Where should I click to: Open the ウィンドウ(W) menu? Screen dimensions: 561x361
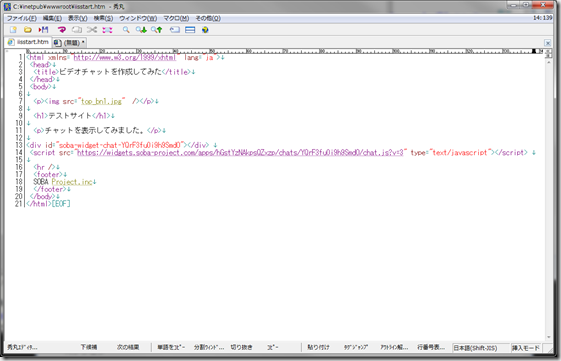pyautogui.click(x=138, y=18)
